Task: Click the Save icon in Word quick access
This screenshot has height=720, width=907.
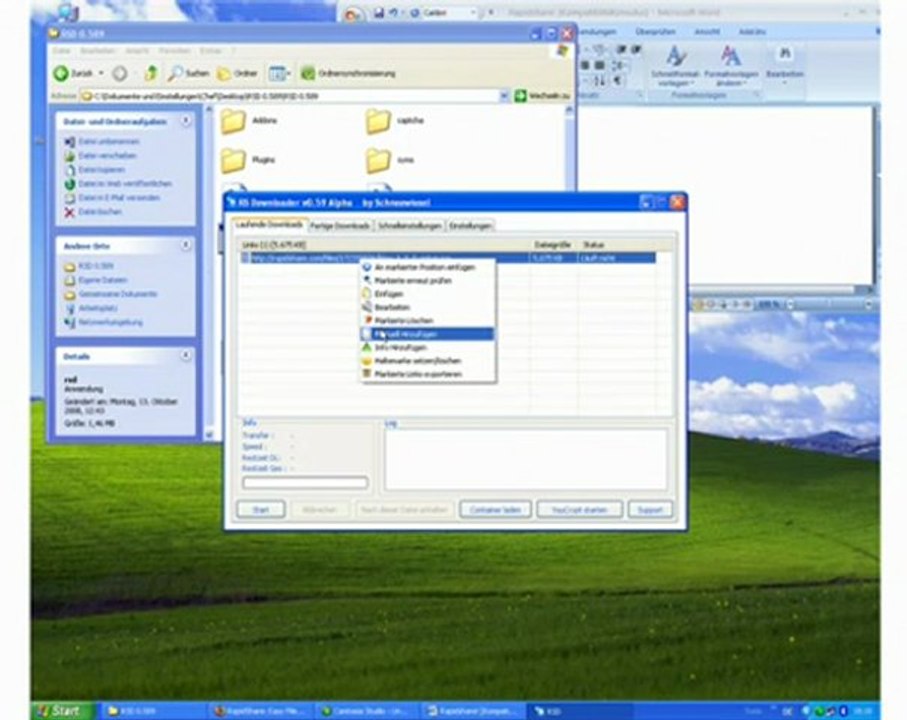Action: [379, 12]
